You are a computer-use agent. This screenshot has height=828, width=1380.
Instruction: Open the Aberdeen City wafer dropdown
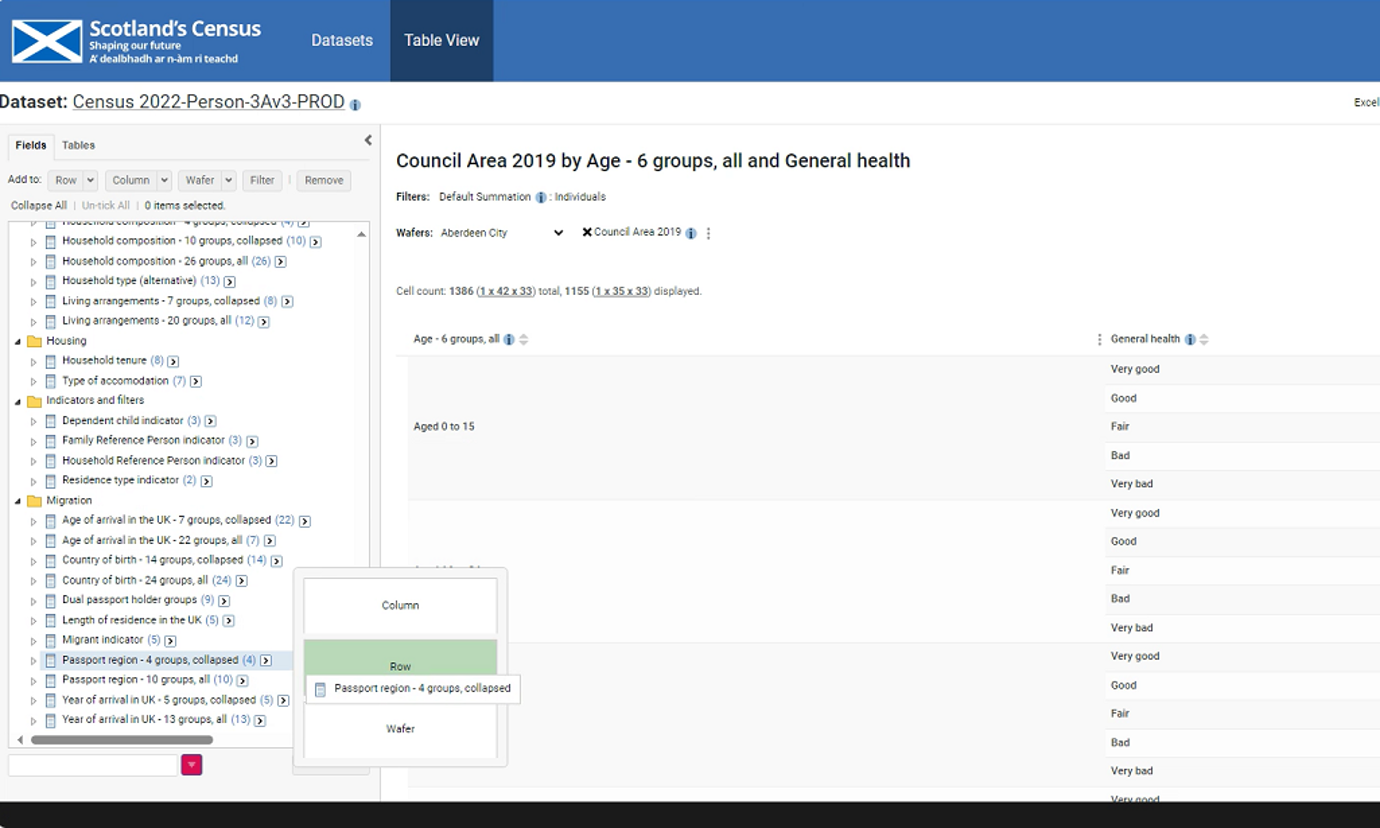pyautogui.click(x=502, y=233)
